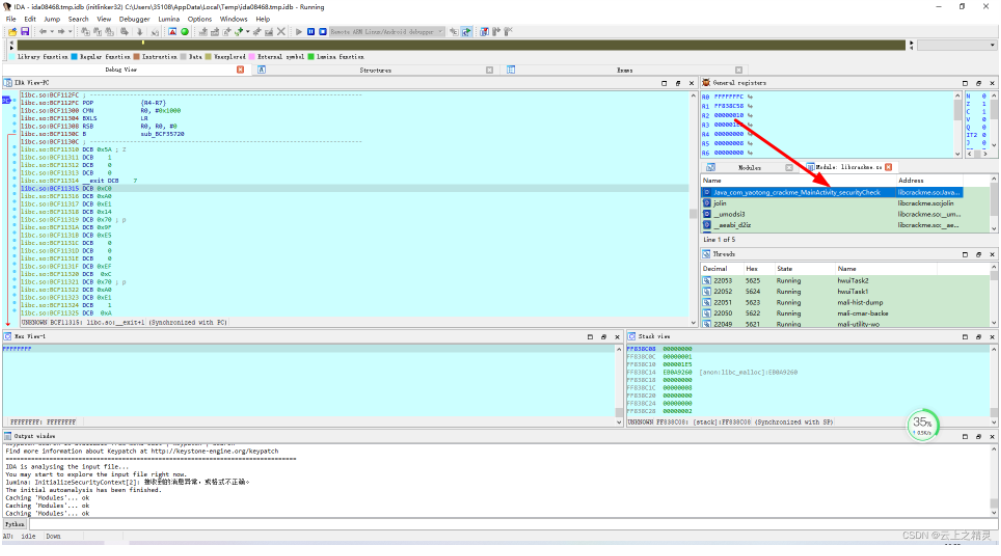Maximize the Stack view panel

(x=965, y=336)
